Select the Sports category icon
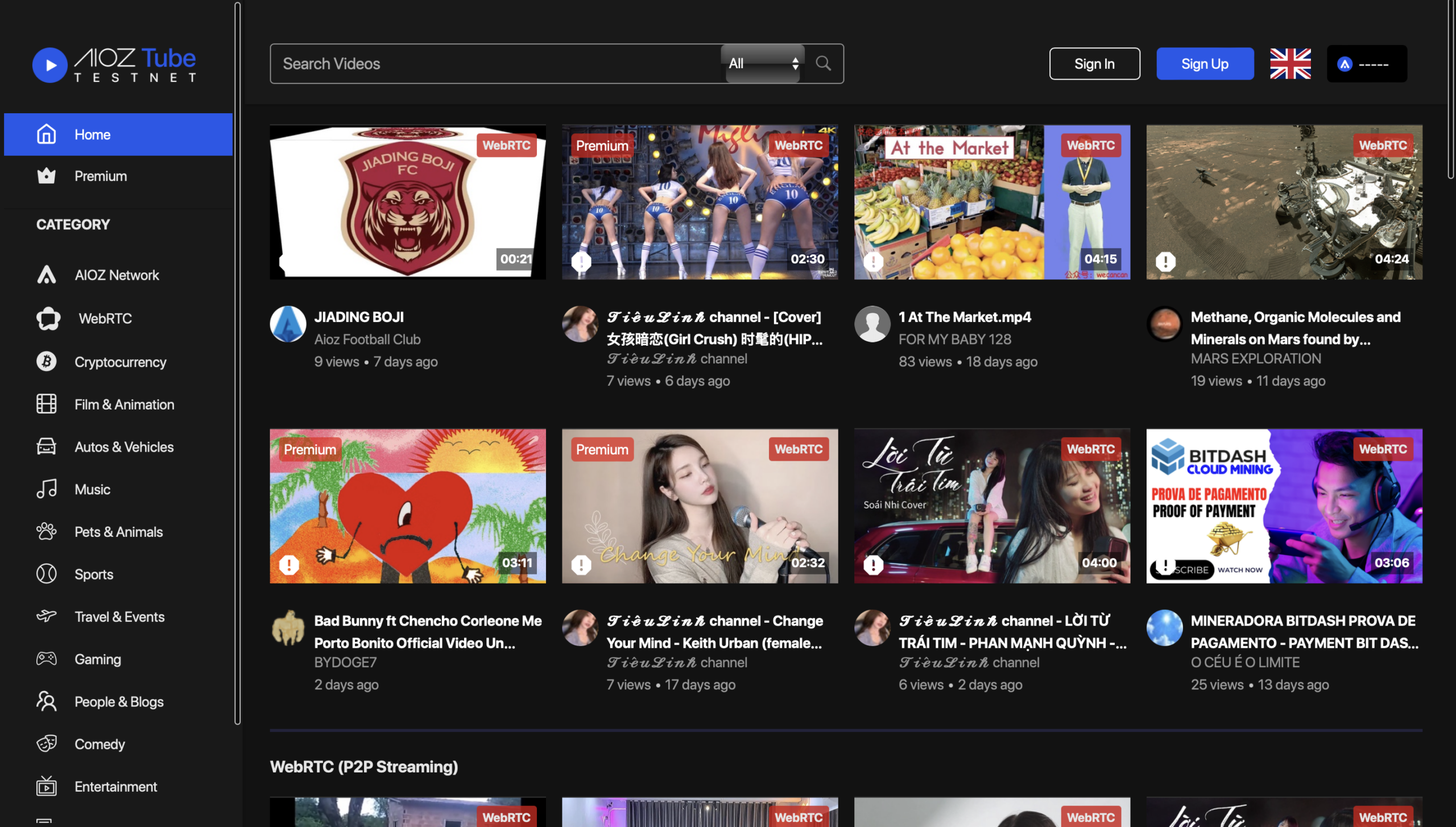The image size is (1456, 827). [x=46, y=574]
